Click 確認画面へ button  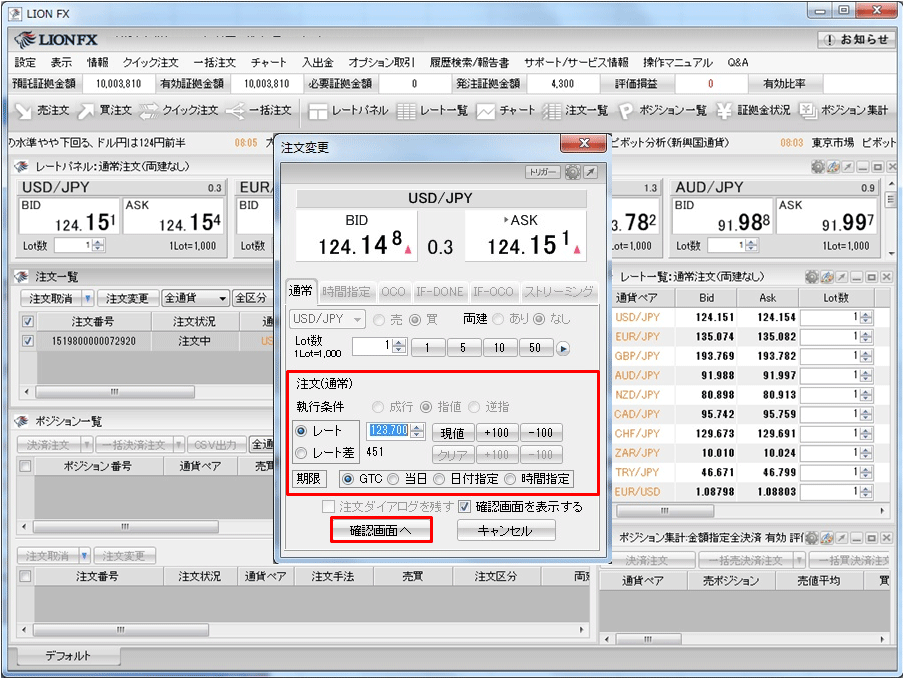pos(381,530)
